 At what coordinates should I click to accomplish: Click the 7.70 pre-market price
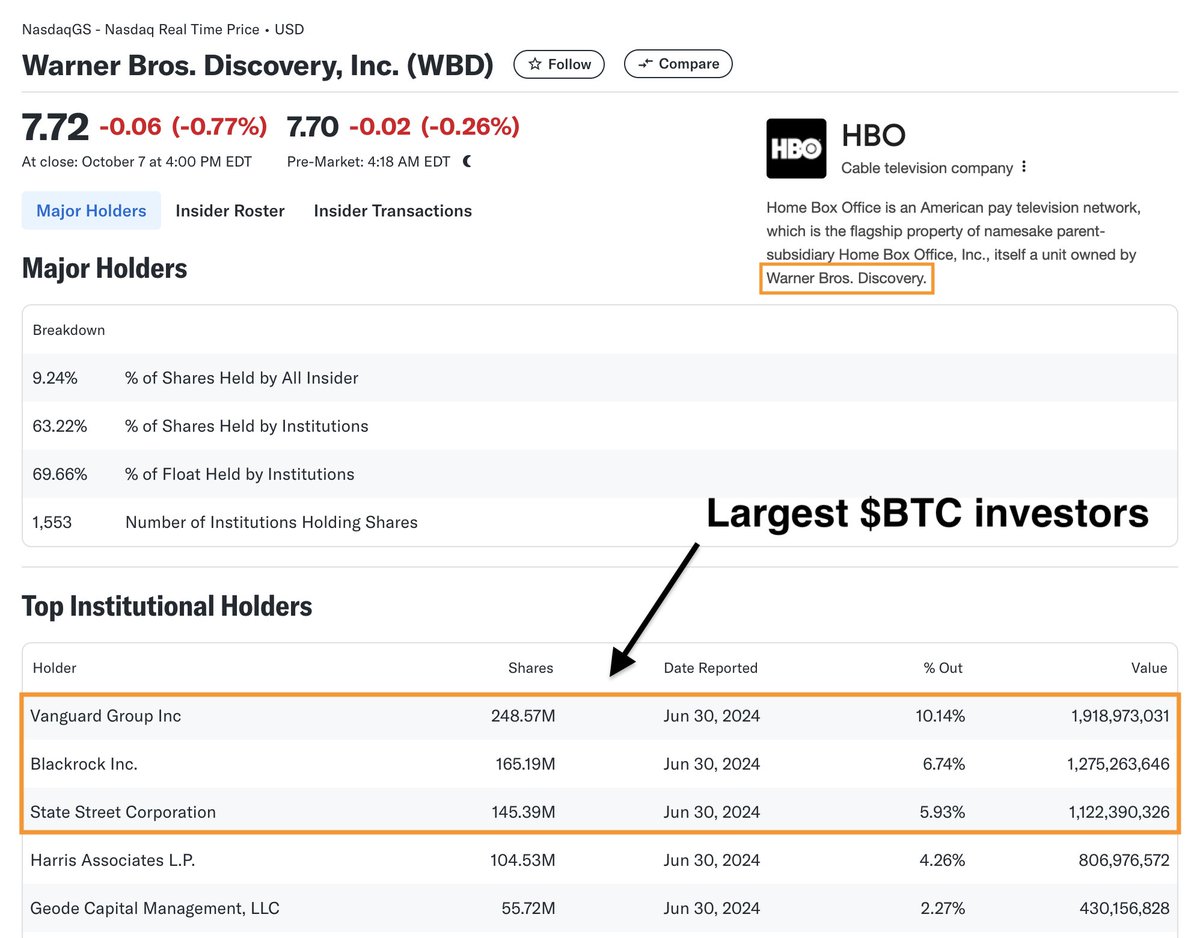coord(313,127)
